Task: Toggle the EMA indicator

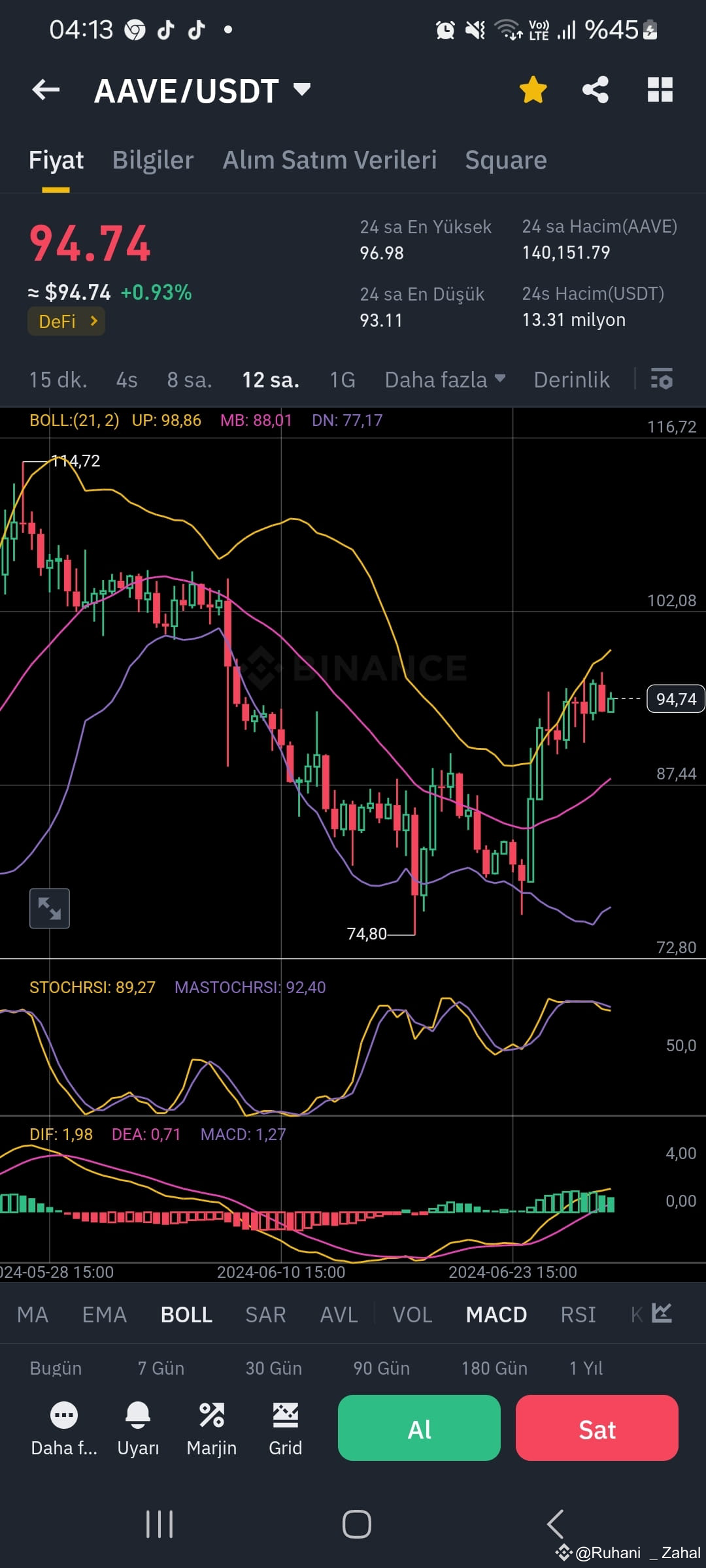Action: tap(105, 1315)
